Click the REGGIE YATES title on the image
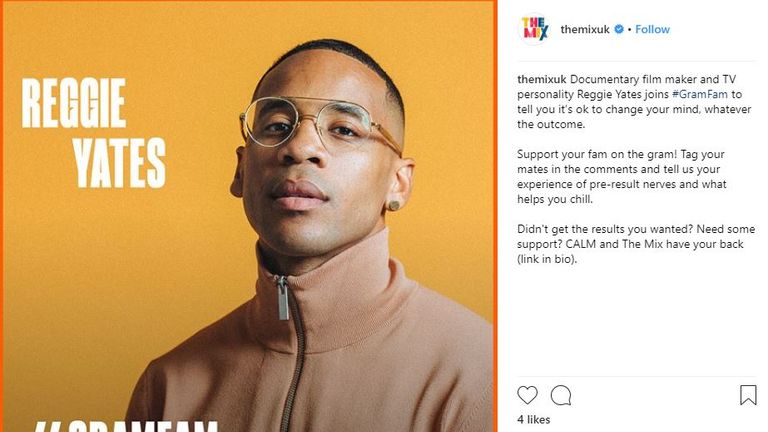 pyautogui.click(x=94, y=133)
